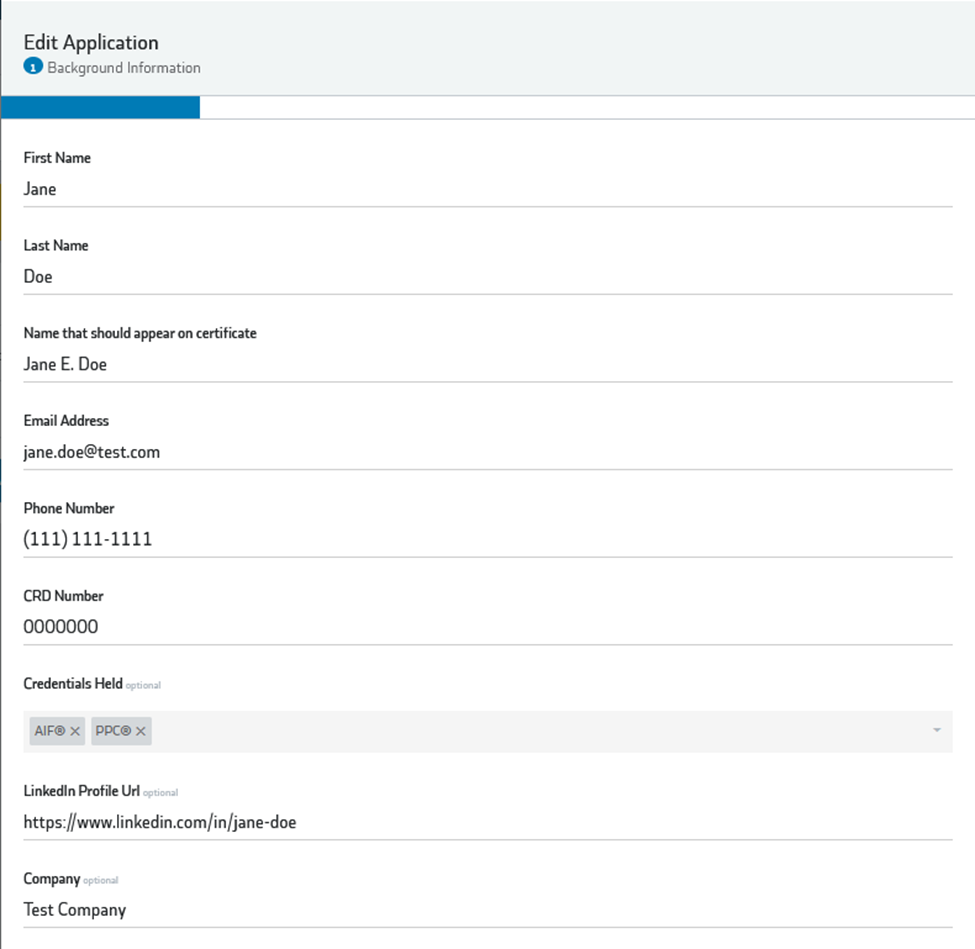
Task: Click the Credentials Held field label
Action: (x=73, y=684)
